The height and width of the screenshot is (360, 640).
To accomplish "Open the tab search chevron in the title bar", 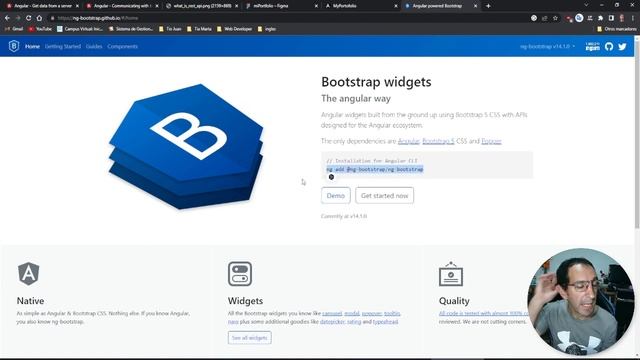I will point(586,5).
